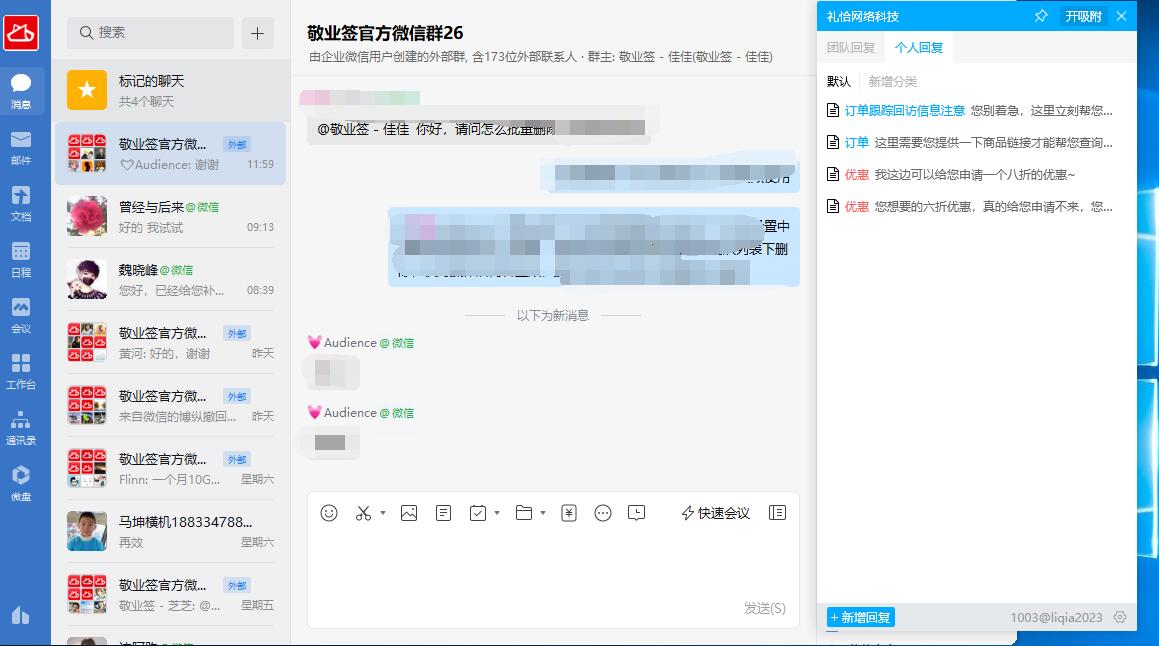Pin the 礼恰网络科技 panel
This screenshot has height=646, width=1159.
1040,16
